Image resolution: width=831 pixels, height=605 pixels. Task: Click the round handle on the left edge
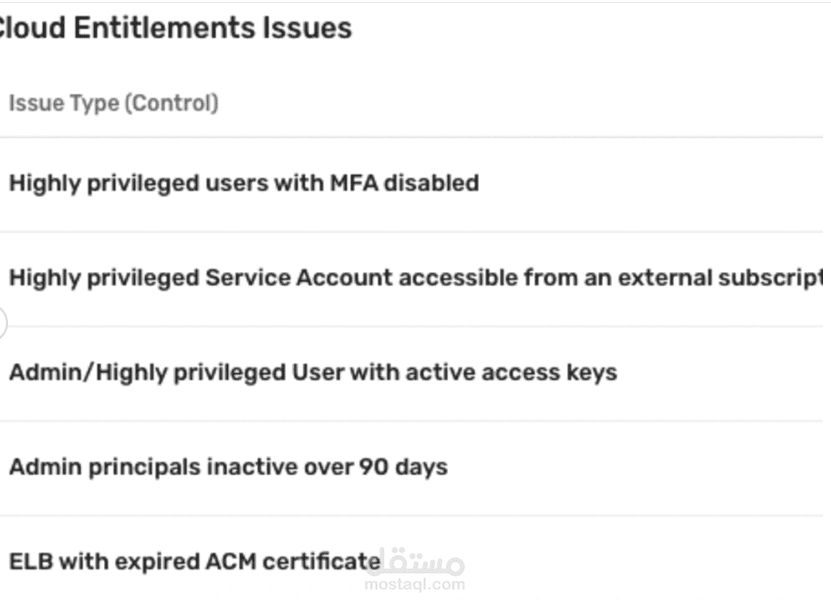(x=1, y=323)
